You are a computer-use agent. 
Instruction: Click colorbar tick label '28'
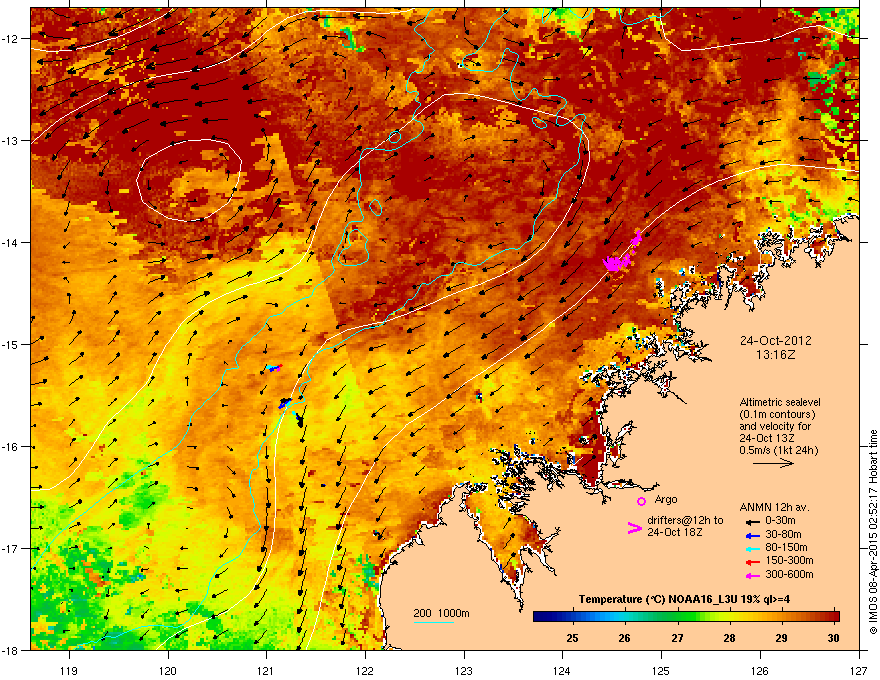point(729,638)
